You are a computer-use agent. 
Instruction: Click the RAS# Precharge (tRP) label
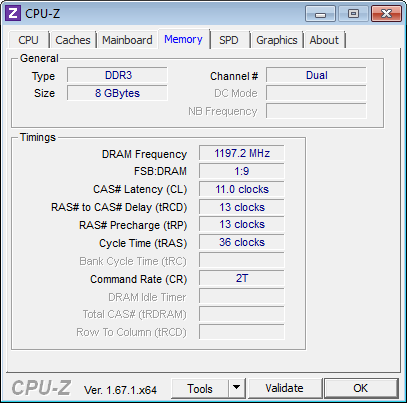[133, 225]
